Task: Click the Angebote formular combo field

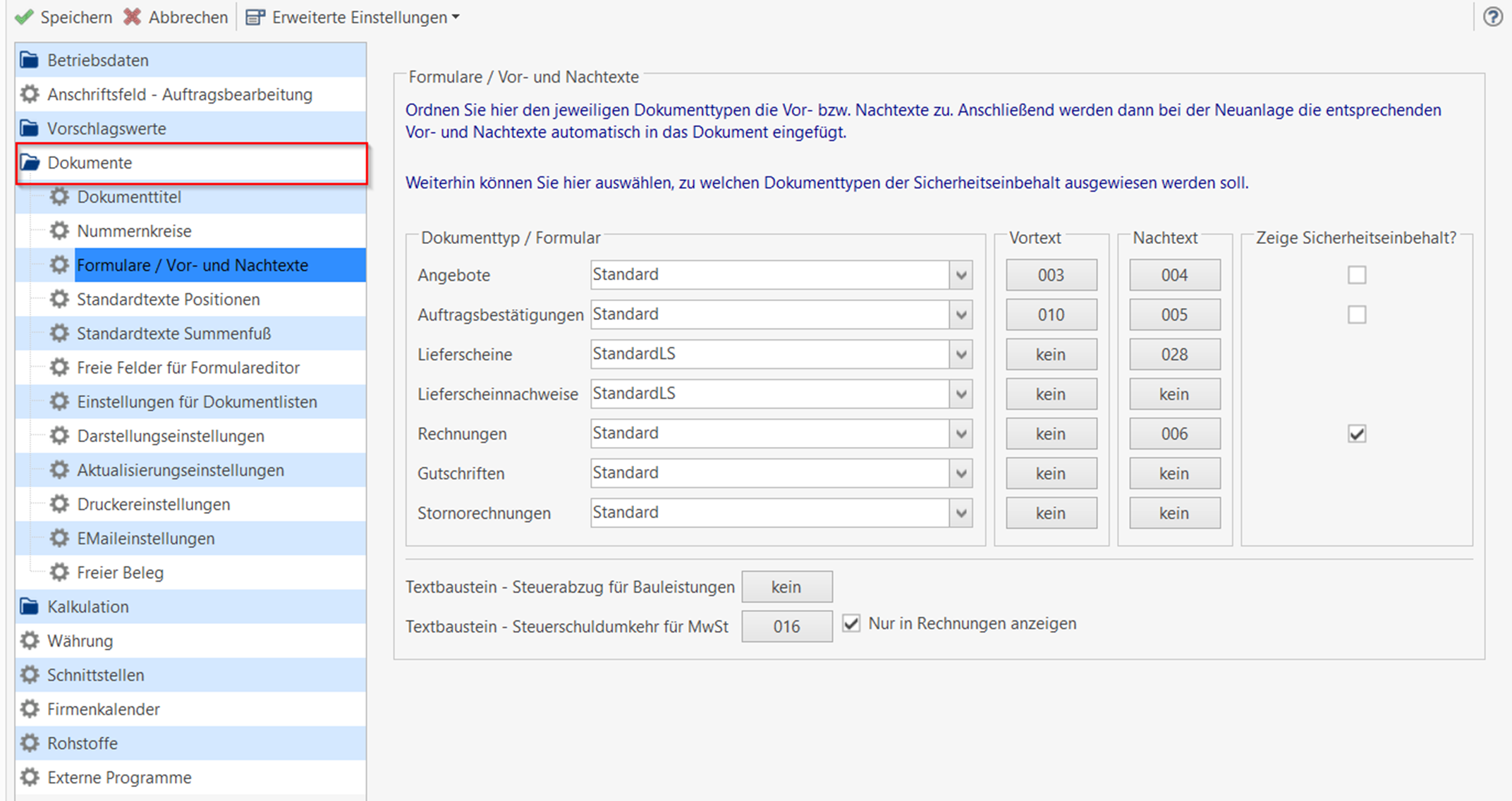Action: pyautogui.click(x=769, y=275)
